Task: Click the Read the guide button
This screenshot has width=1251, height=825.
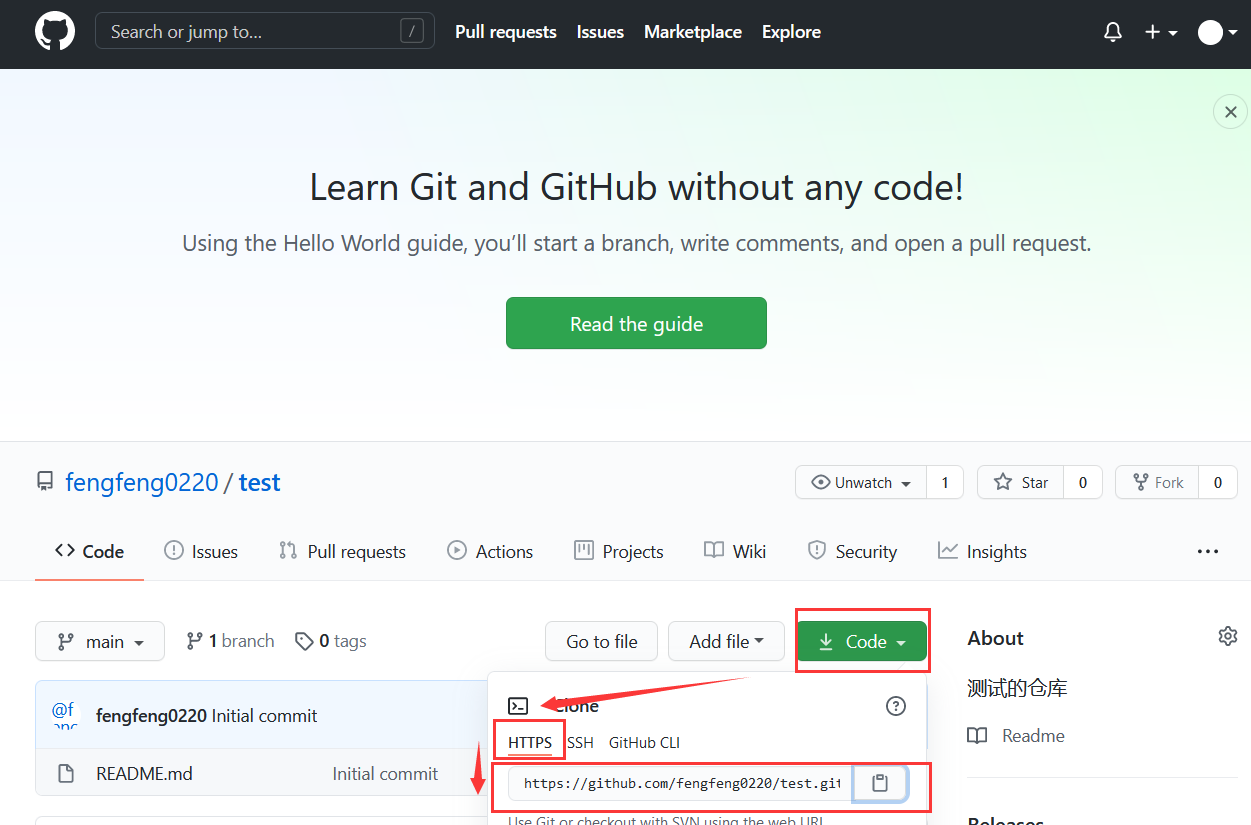Action: pyautogui.click(x=636, y=323)
